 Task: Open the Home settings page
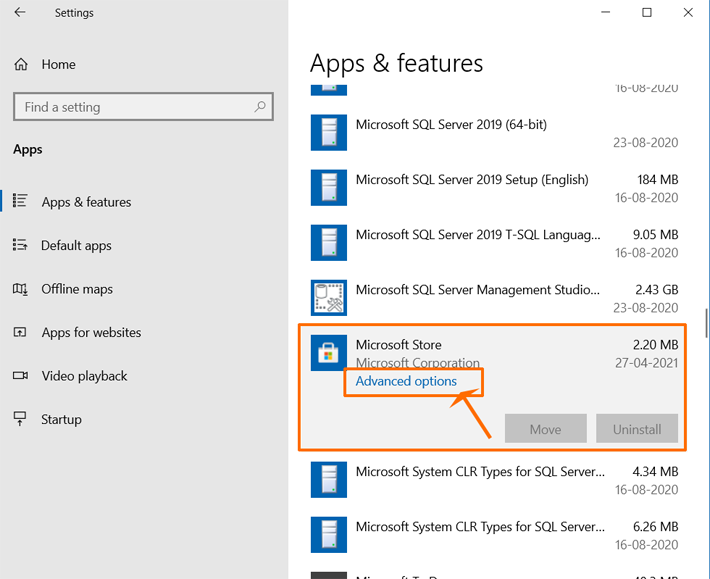[58, 64]
